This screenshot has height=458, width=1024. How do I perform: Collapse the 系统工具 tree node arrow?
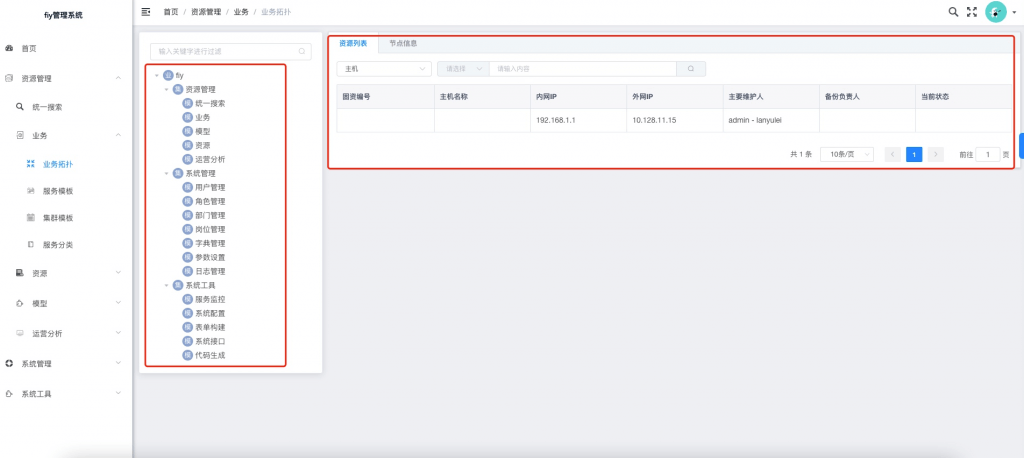click(x=167, y=286)
